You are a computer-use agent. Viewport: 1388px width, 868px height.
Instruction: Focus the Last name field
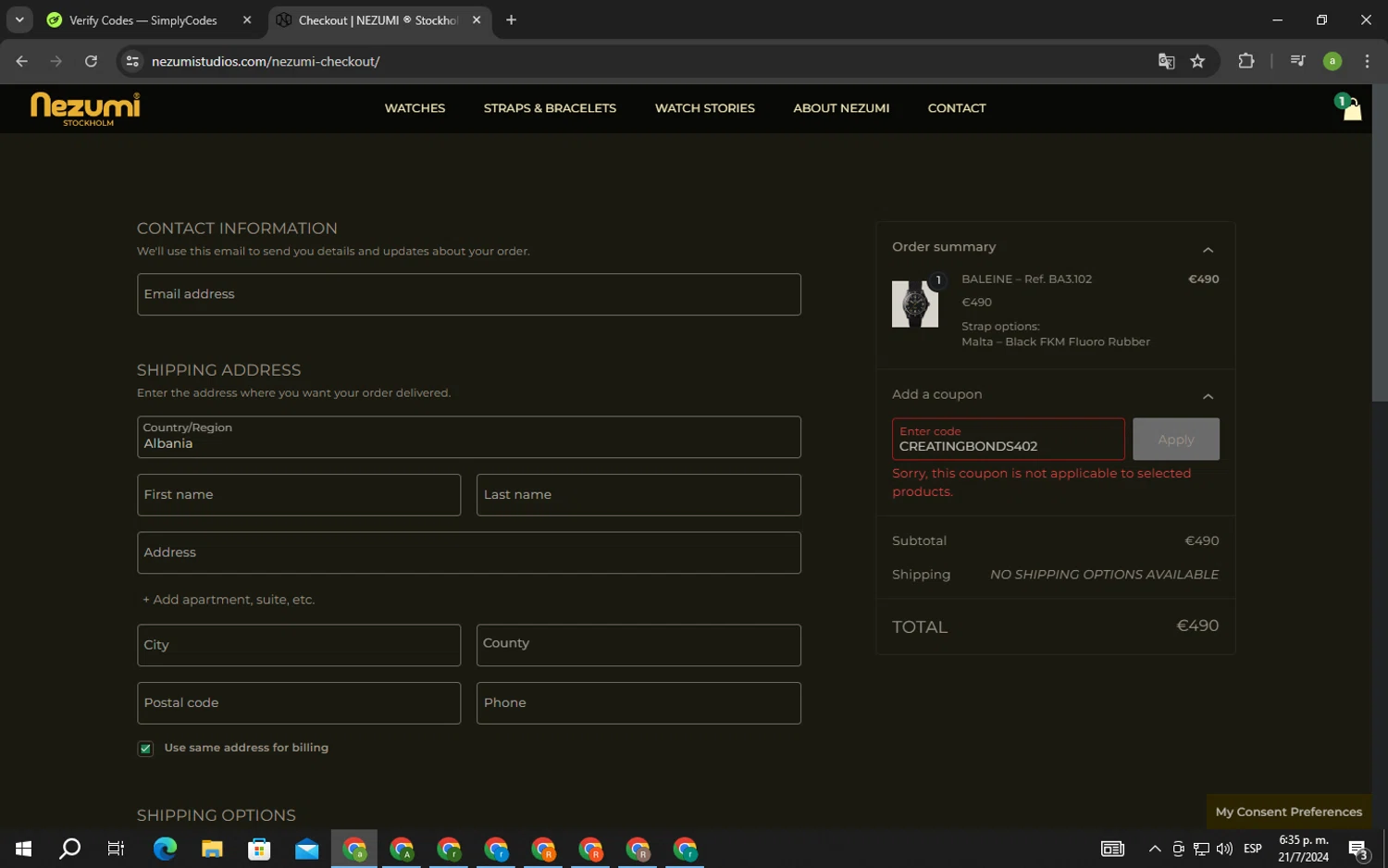tap(638, 495)
